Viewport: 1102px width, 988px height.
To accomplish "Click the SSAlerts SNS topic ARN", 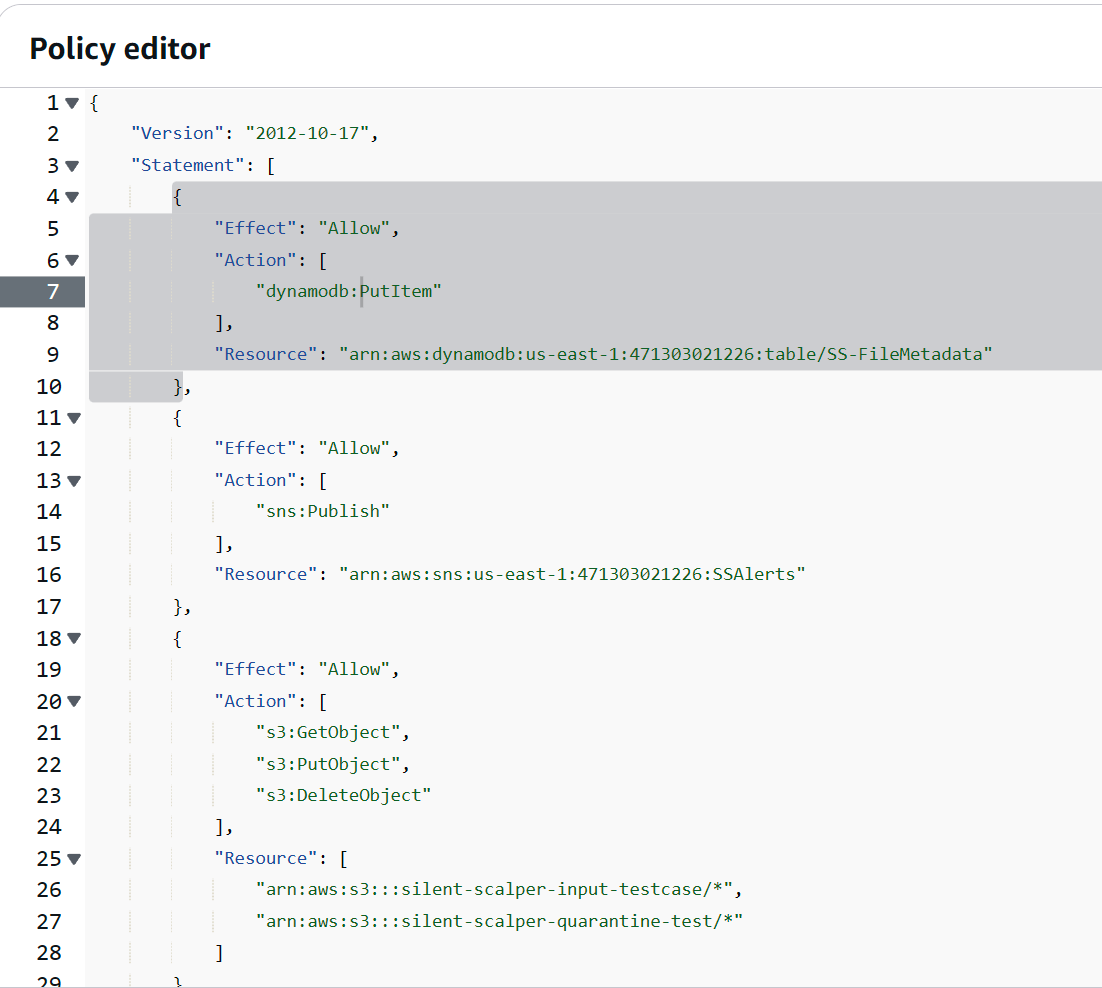I will [x=572, y=574].
